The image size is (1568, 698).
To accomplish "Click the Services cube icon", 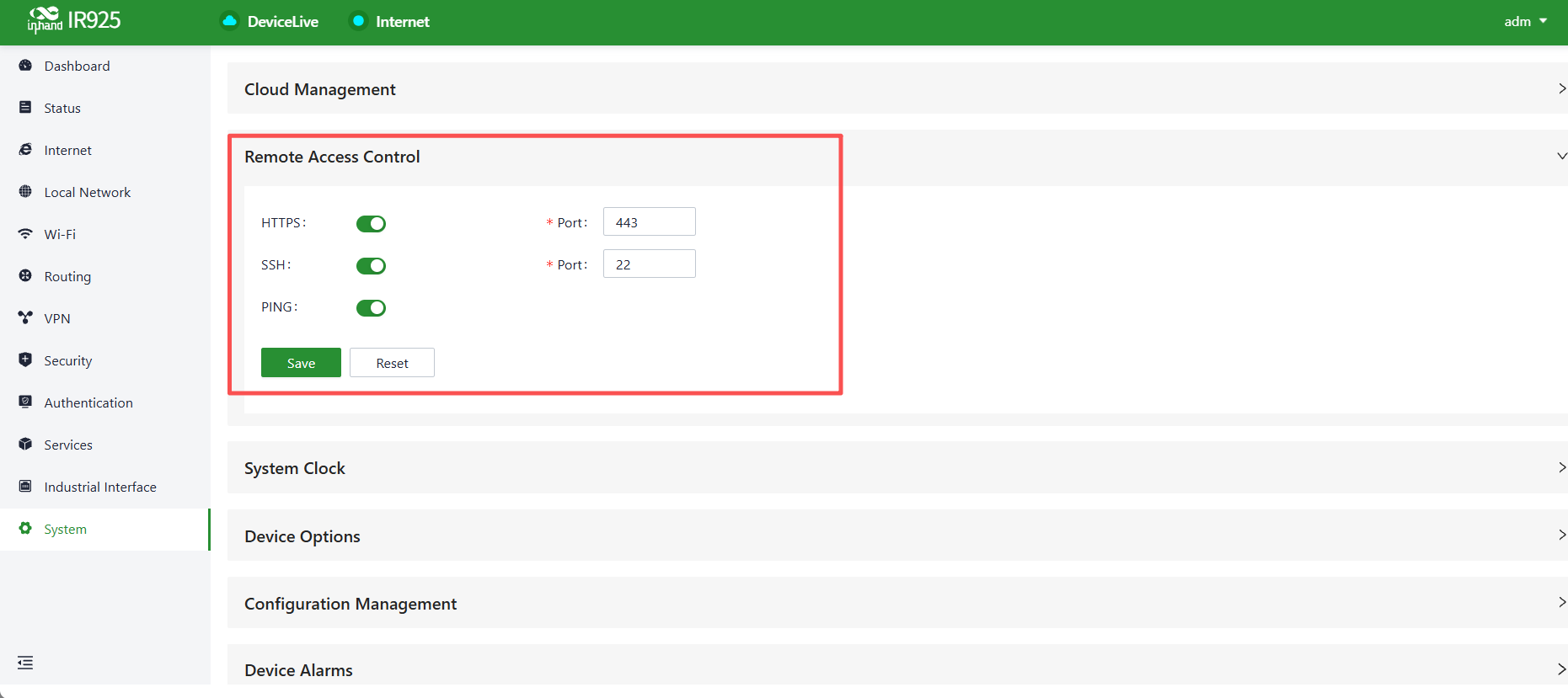I will [25, 445].
